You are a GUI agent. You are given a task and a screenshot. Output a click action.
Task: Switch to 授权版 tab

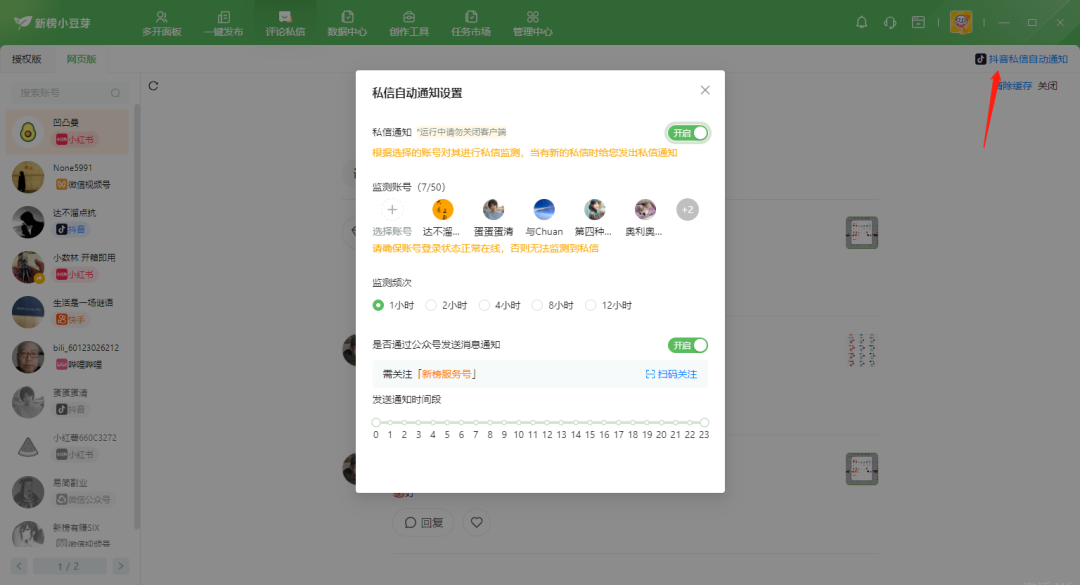click(x=27, y=59)
